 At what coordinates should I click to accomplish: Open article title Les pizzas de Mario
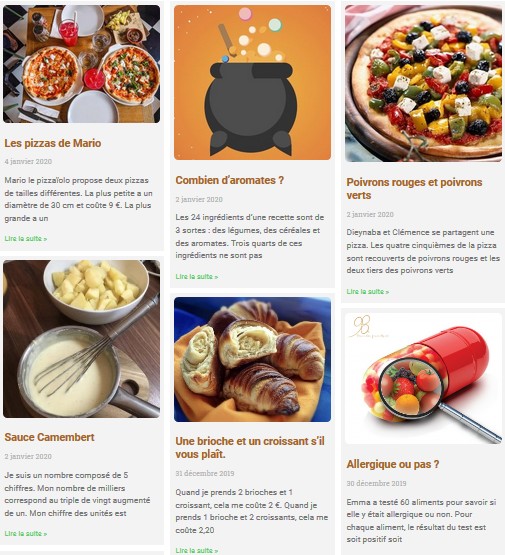tap(53, 143)
